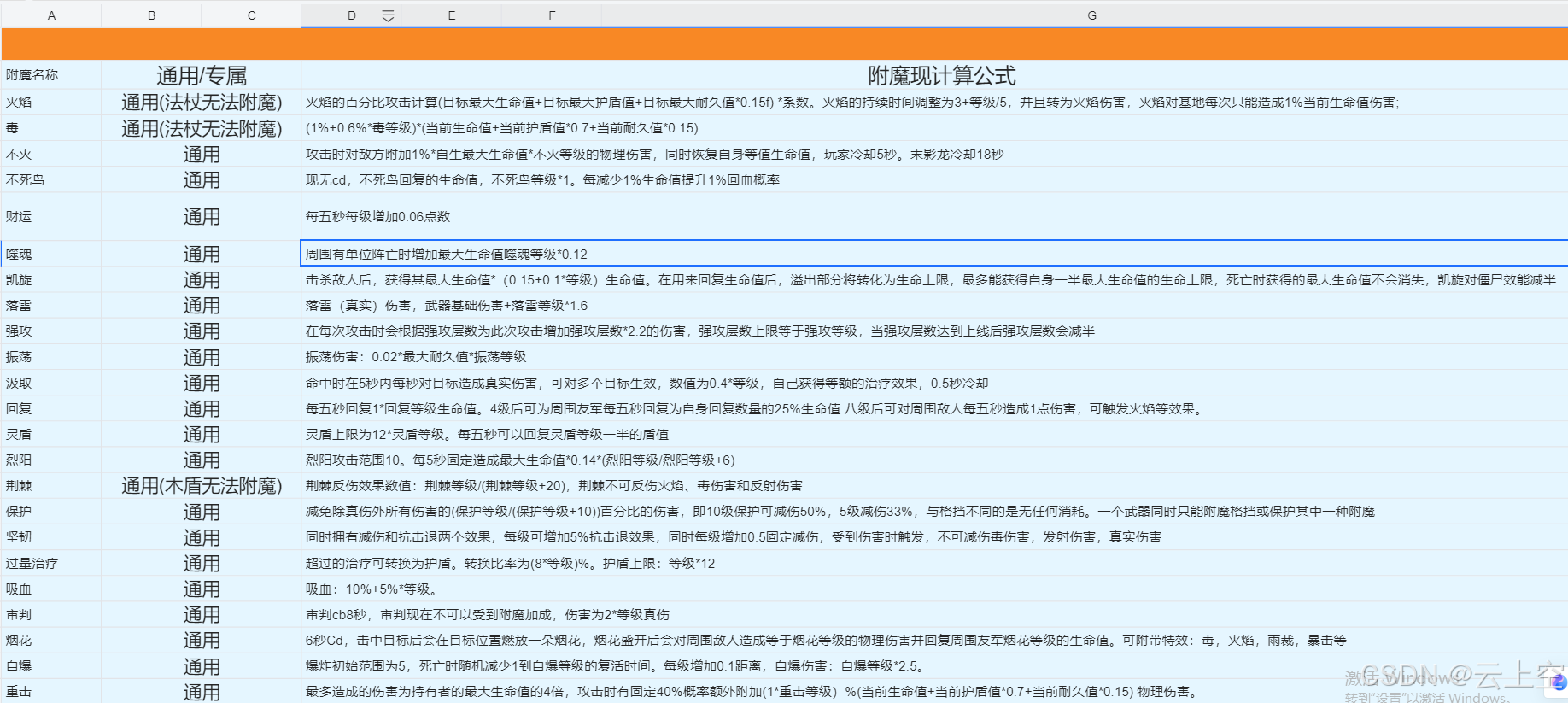
Task: Select the cell '过量治疗'
Action: click(51, 563)
